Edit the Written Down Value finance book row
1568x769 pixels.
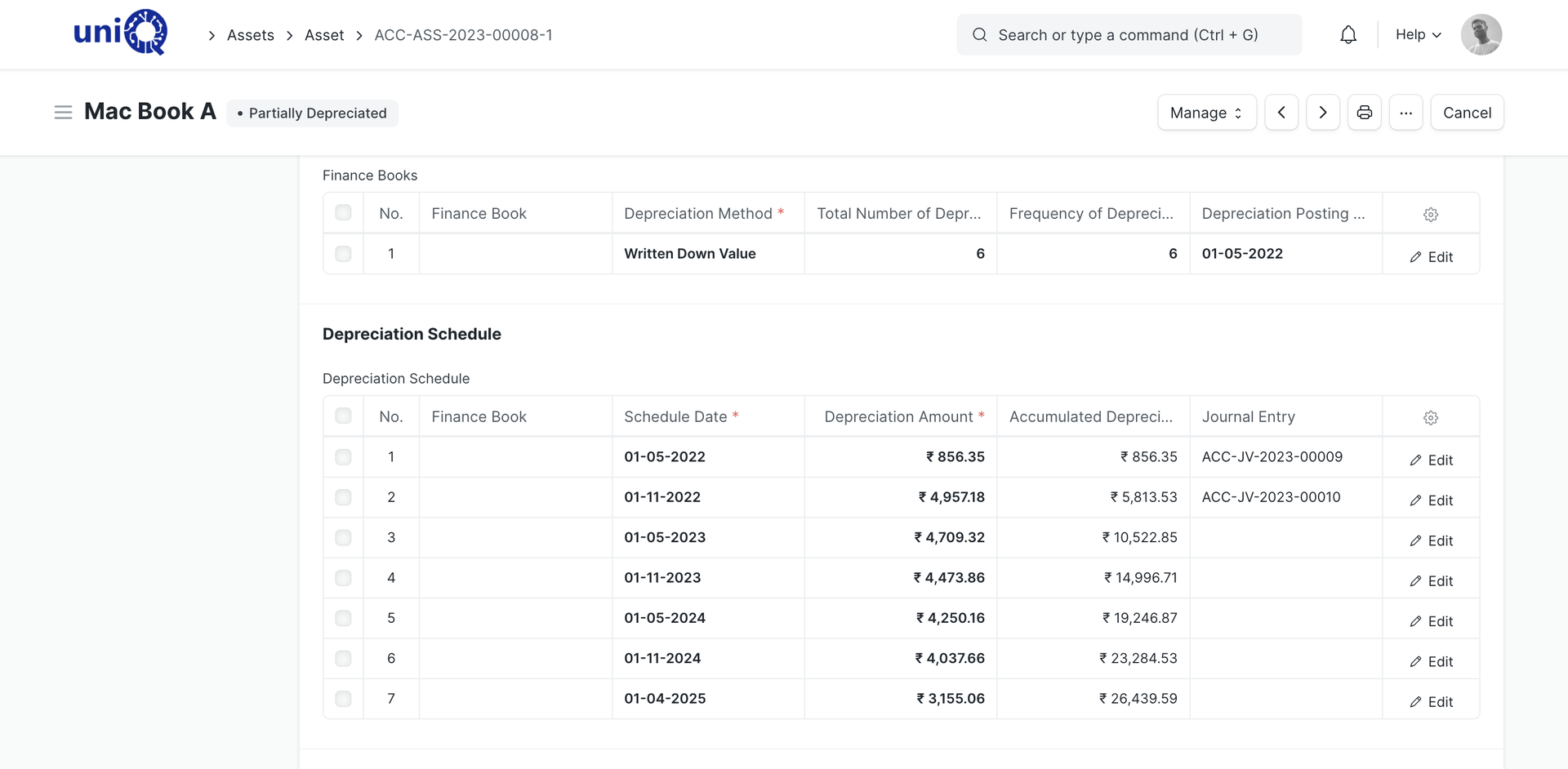[x=1431, y=256]
